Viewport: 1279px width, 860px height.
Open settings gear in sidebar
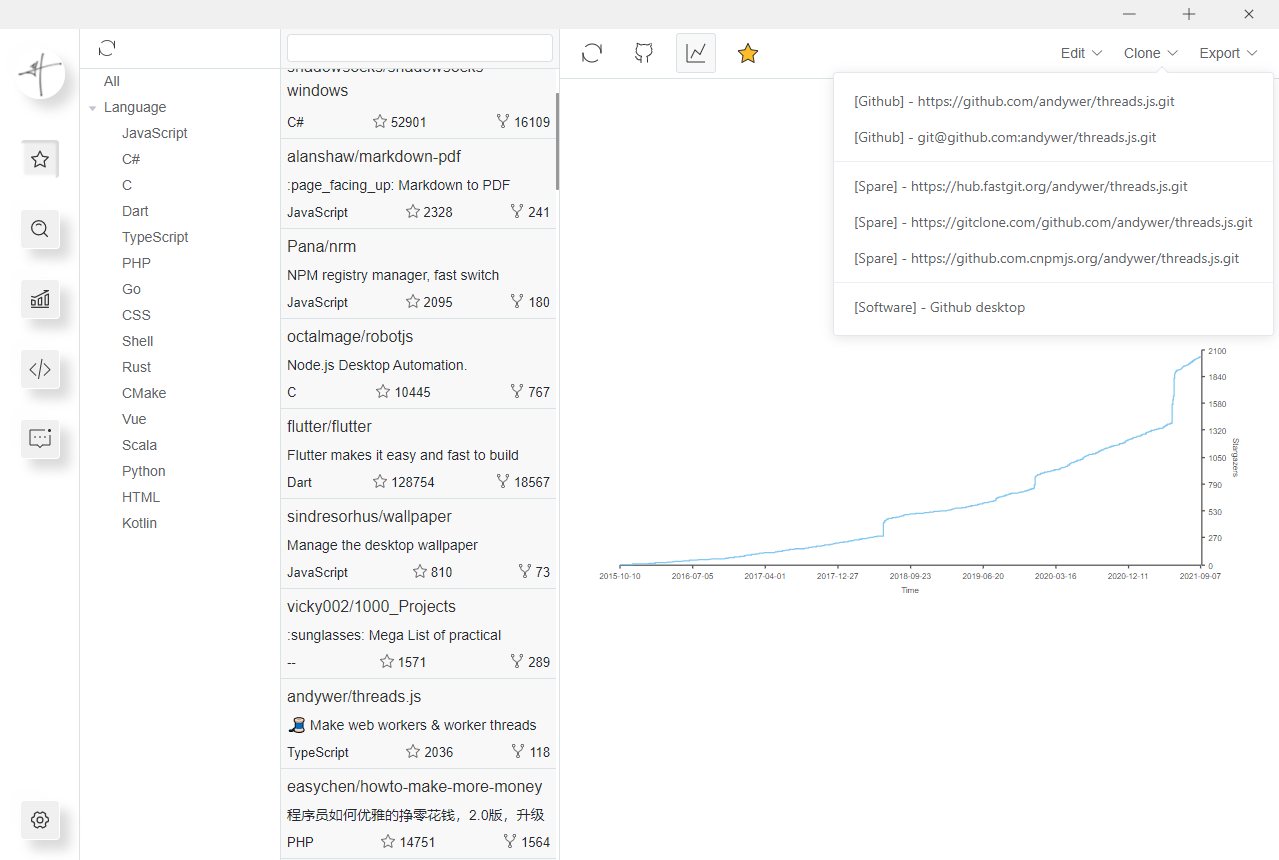pyautogui.click(x=40, y=820)
